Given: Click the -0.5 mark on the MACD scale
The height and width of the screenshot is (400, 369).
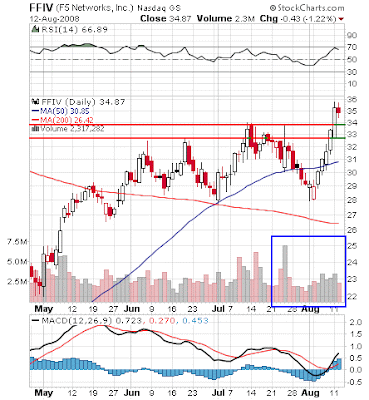Looking at the screenshot, I should coord(354,382).
